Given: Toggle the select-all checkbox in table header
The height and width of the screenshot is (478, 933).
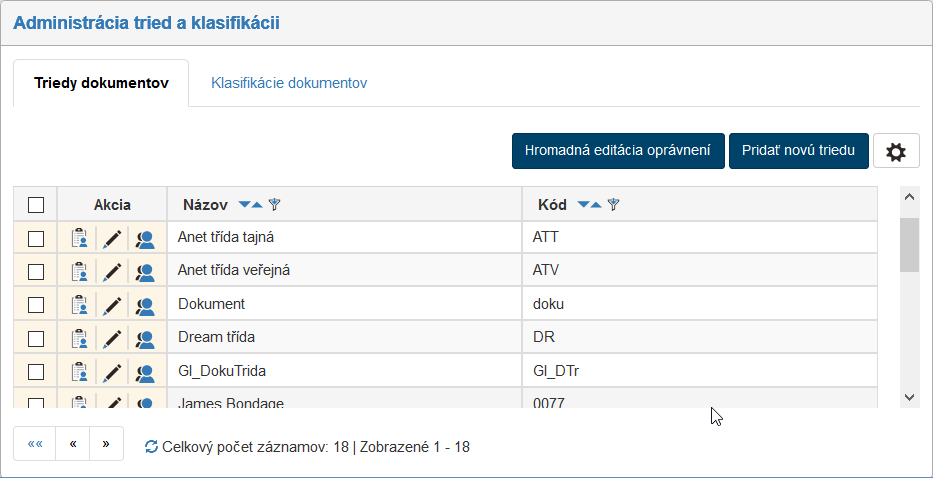Looking at the screenshot, I should pyautogui.click(x=36, y=205).
